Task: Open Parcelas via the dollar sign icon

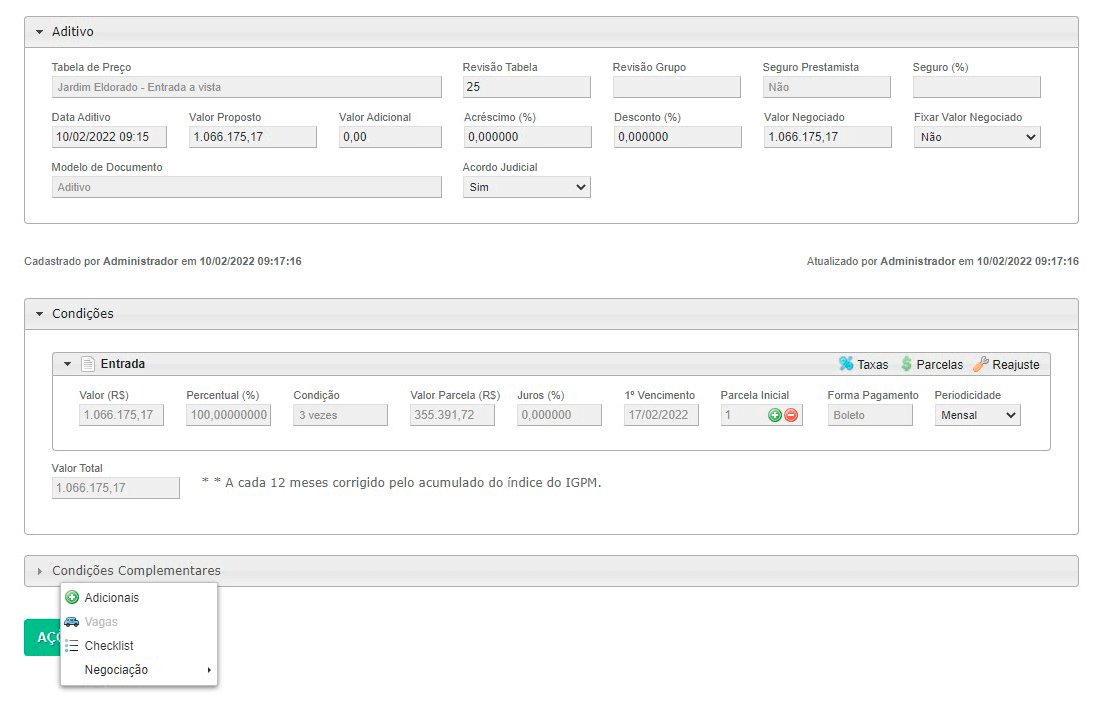Action: [x=906, y=364]
